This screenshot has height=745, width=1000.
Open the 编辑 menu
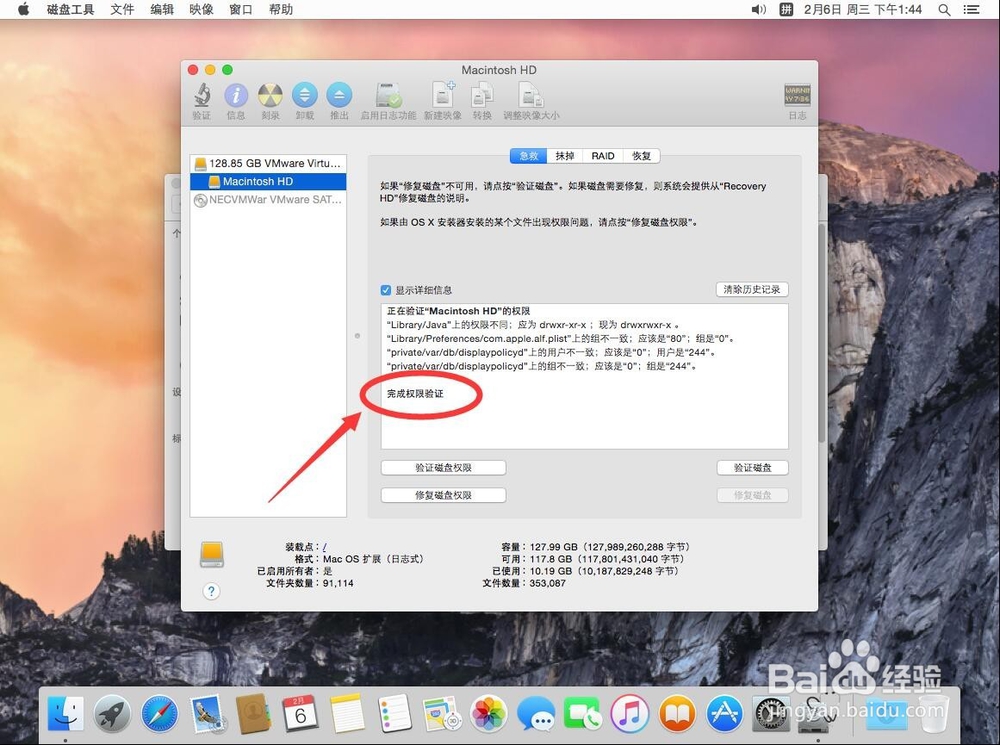click(162, 10)
